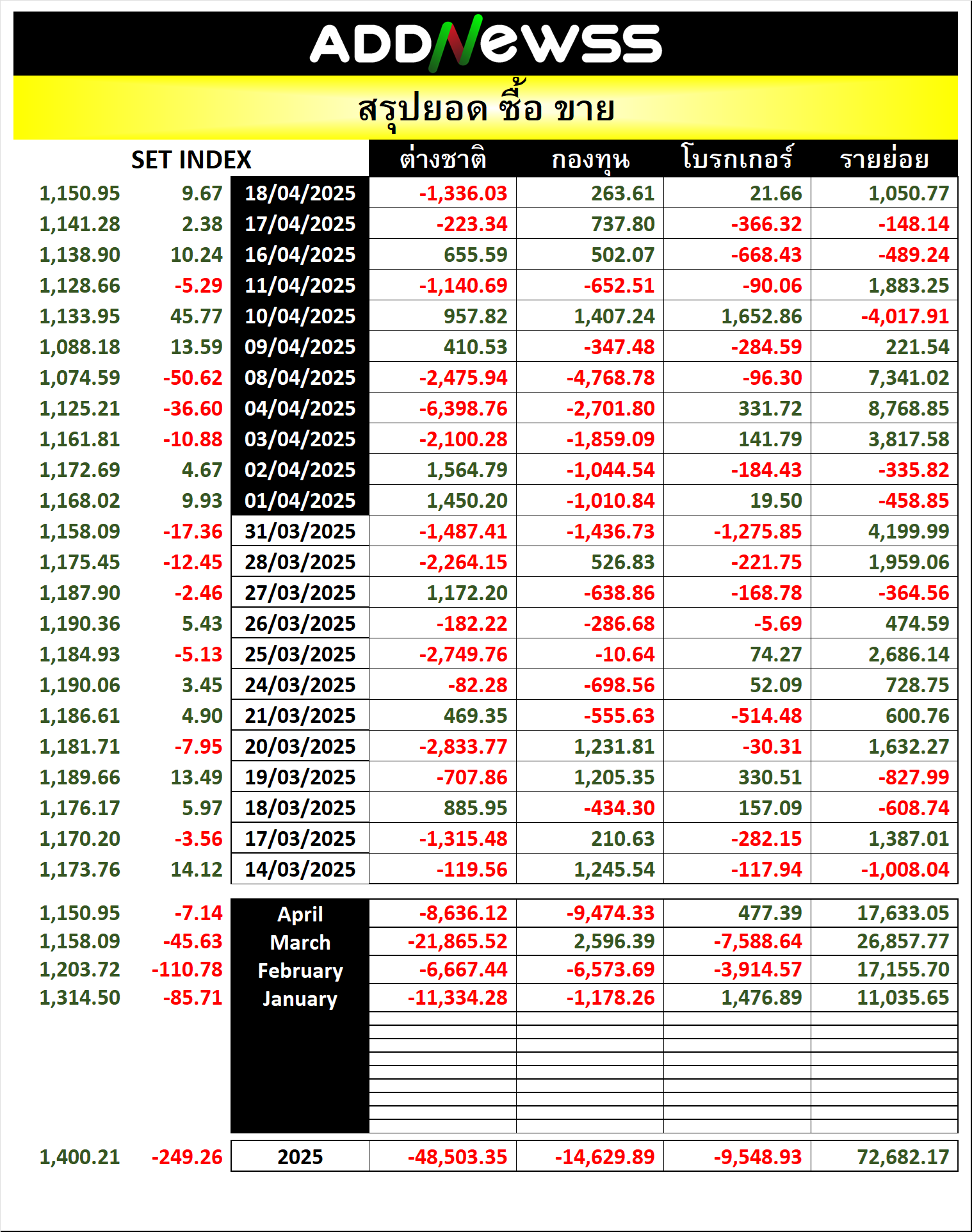Select the 2025 yearly total label
Screen dimensions: 972x1232
point(300,1156)
